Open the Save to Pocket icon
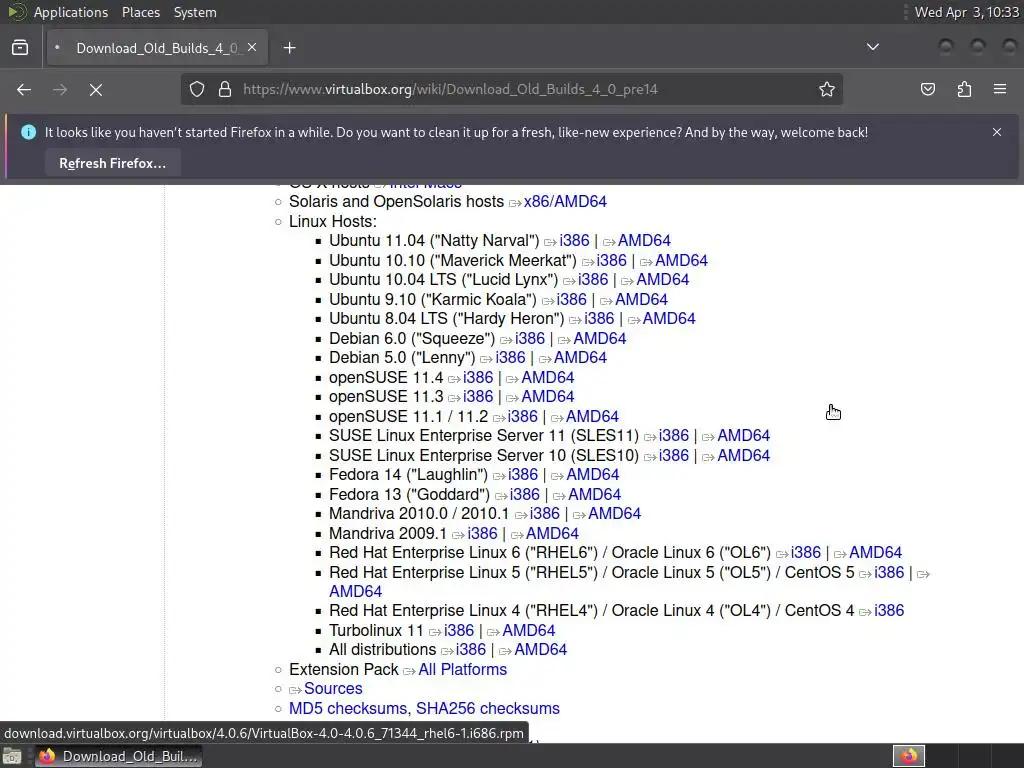 pos(927,89)
